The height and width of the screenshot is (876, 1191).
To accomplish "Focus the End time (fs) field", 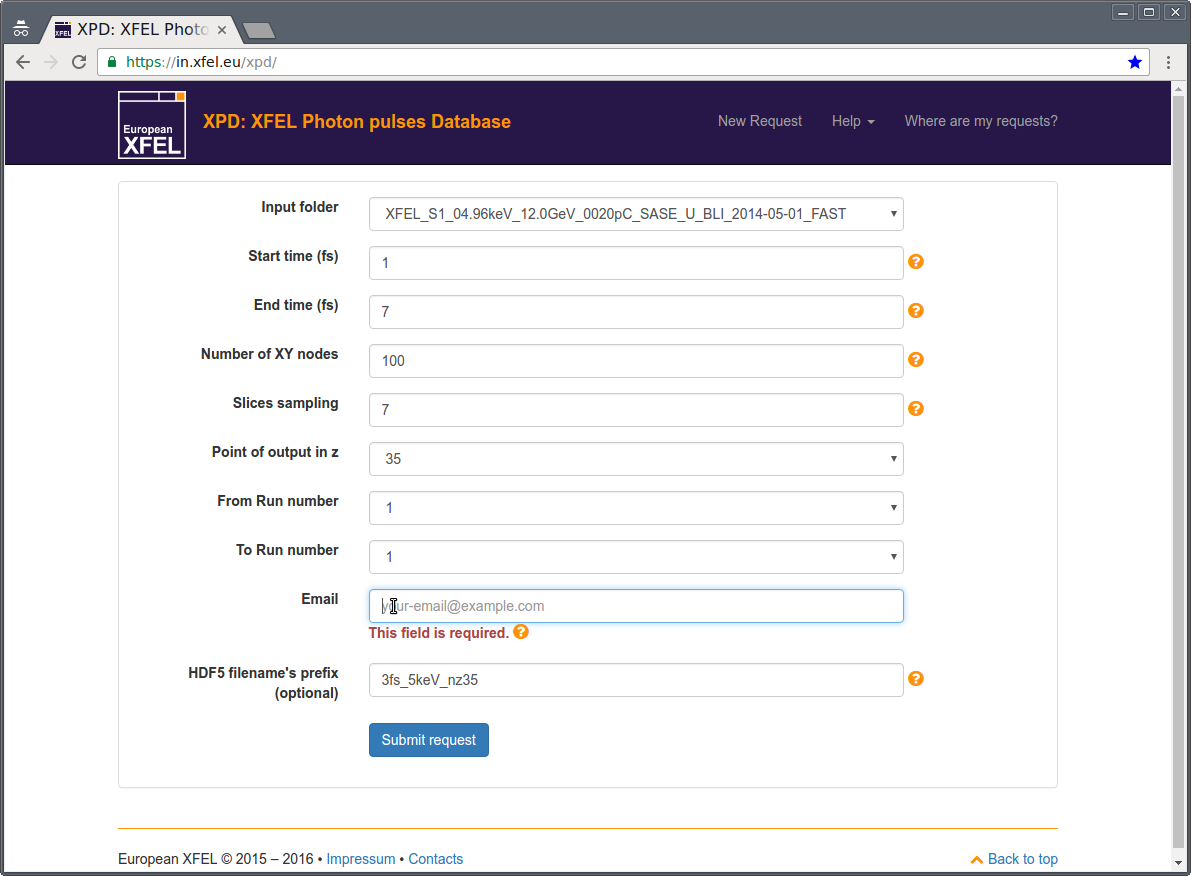I will tap(636, 312).
